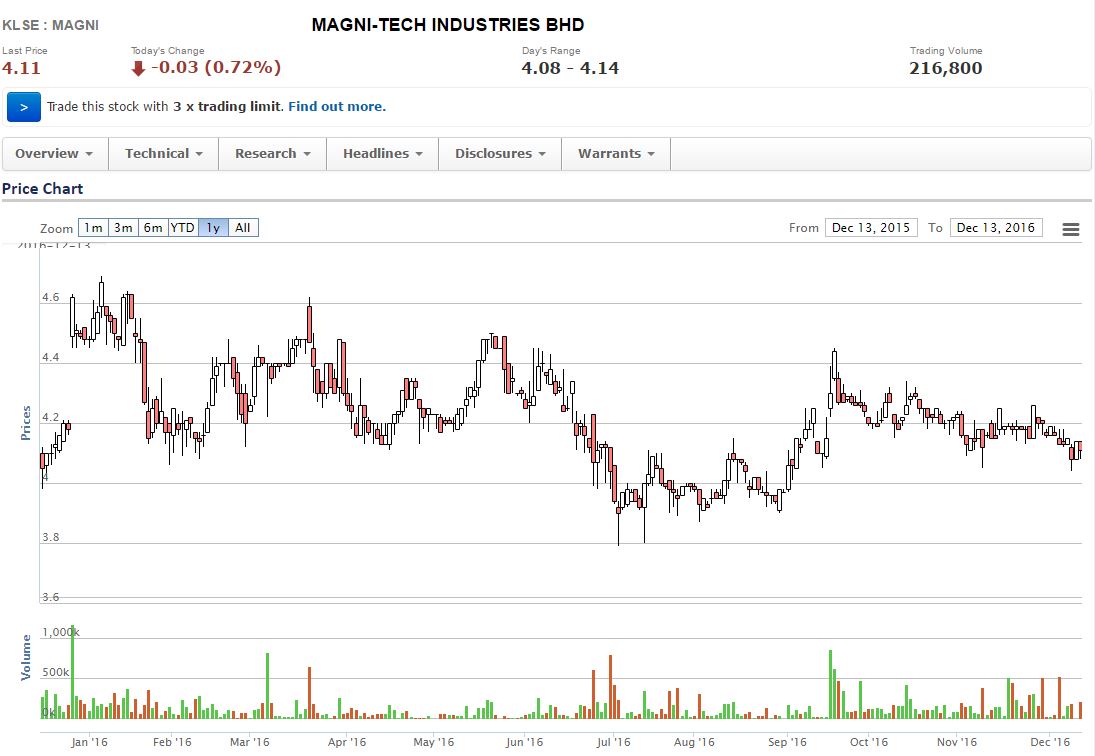
Task: Open the Disclosures dropdown menu
Action: tap(500, 154)
